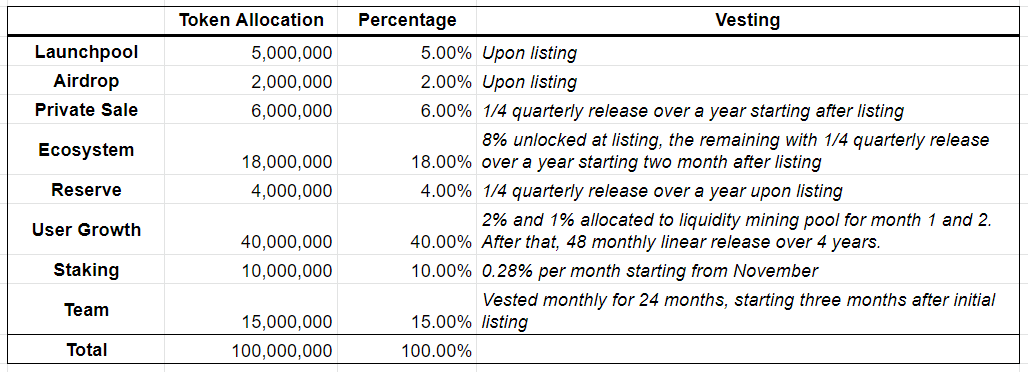Click the 100,000,000 total allocation cell
This screenshot has height=372, width=1028.
[251, 350]
